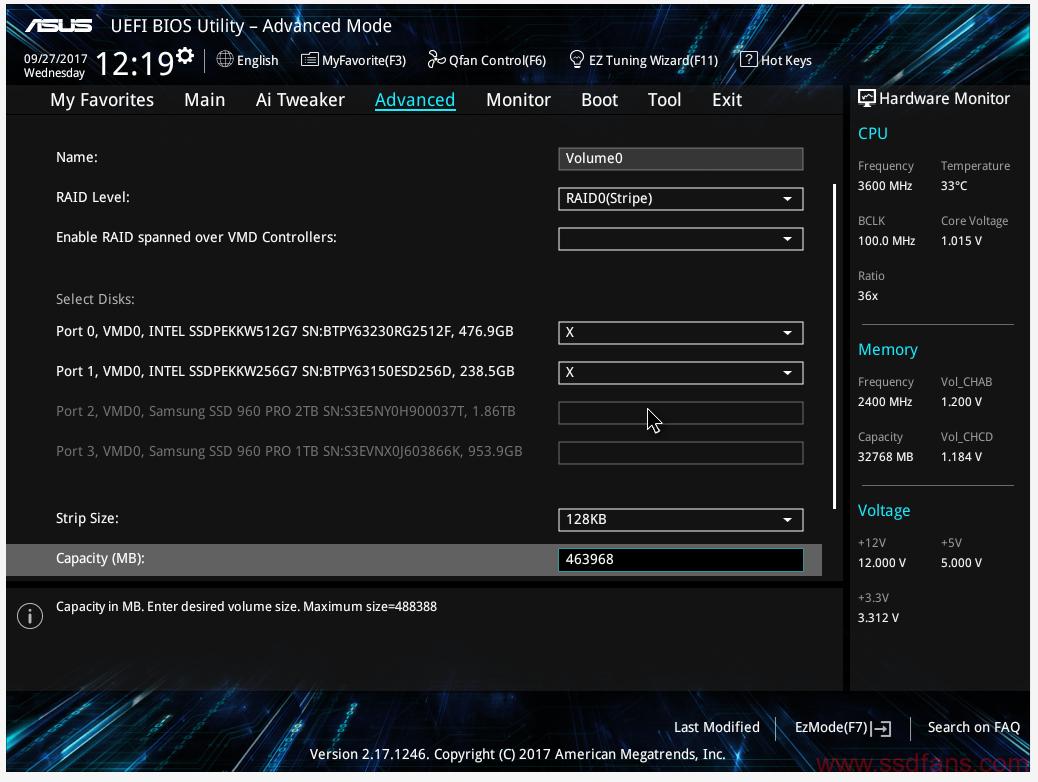Click the Enable RAID spanned over VMD label
Image resolution: width=1038 pixels, height=782 pixels.
point(196,238)
